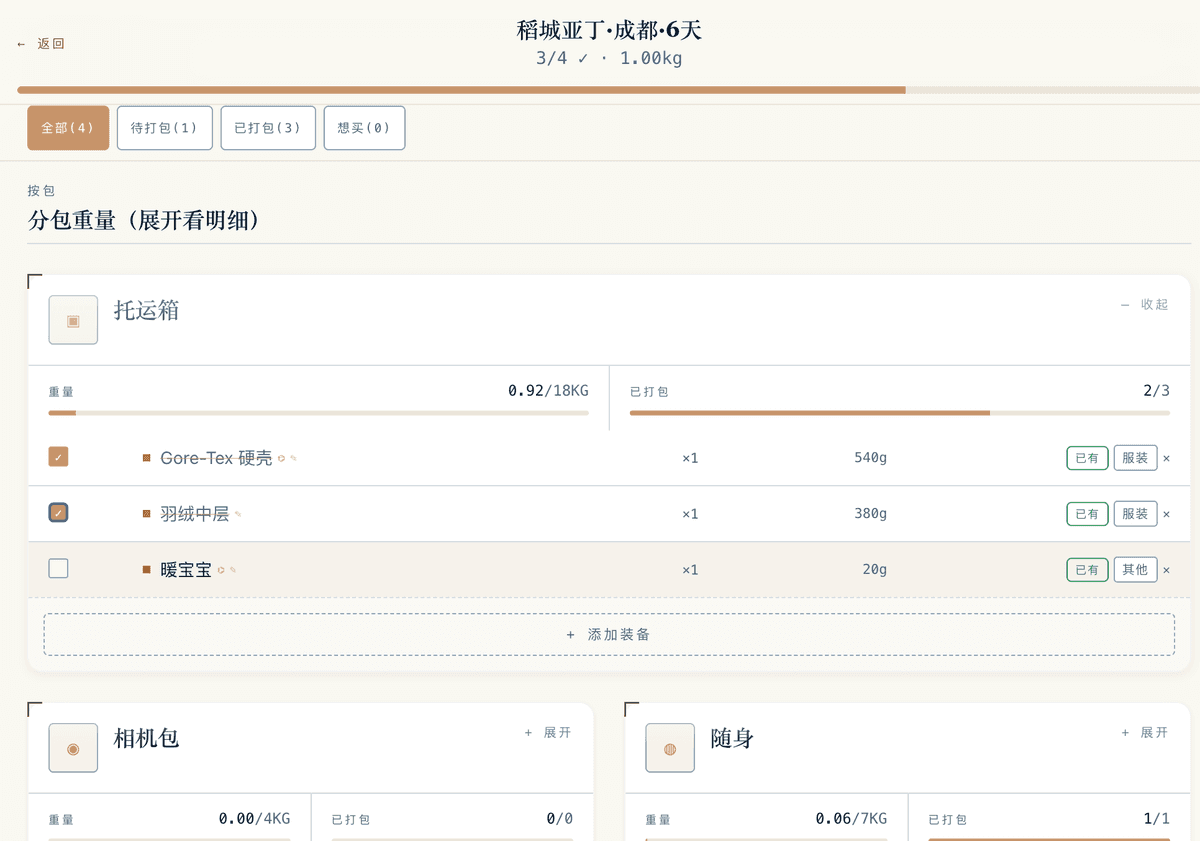This screenshot has height=841, width=1200.
Task: Open the 已打包(3) tab
Action: pos(268,128)
